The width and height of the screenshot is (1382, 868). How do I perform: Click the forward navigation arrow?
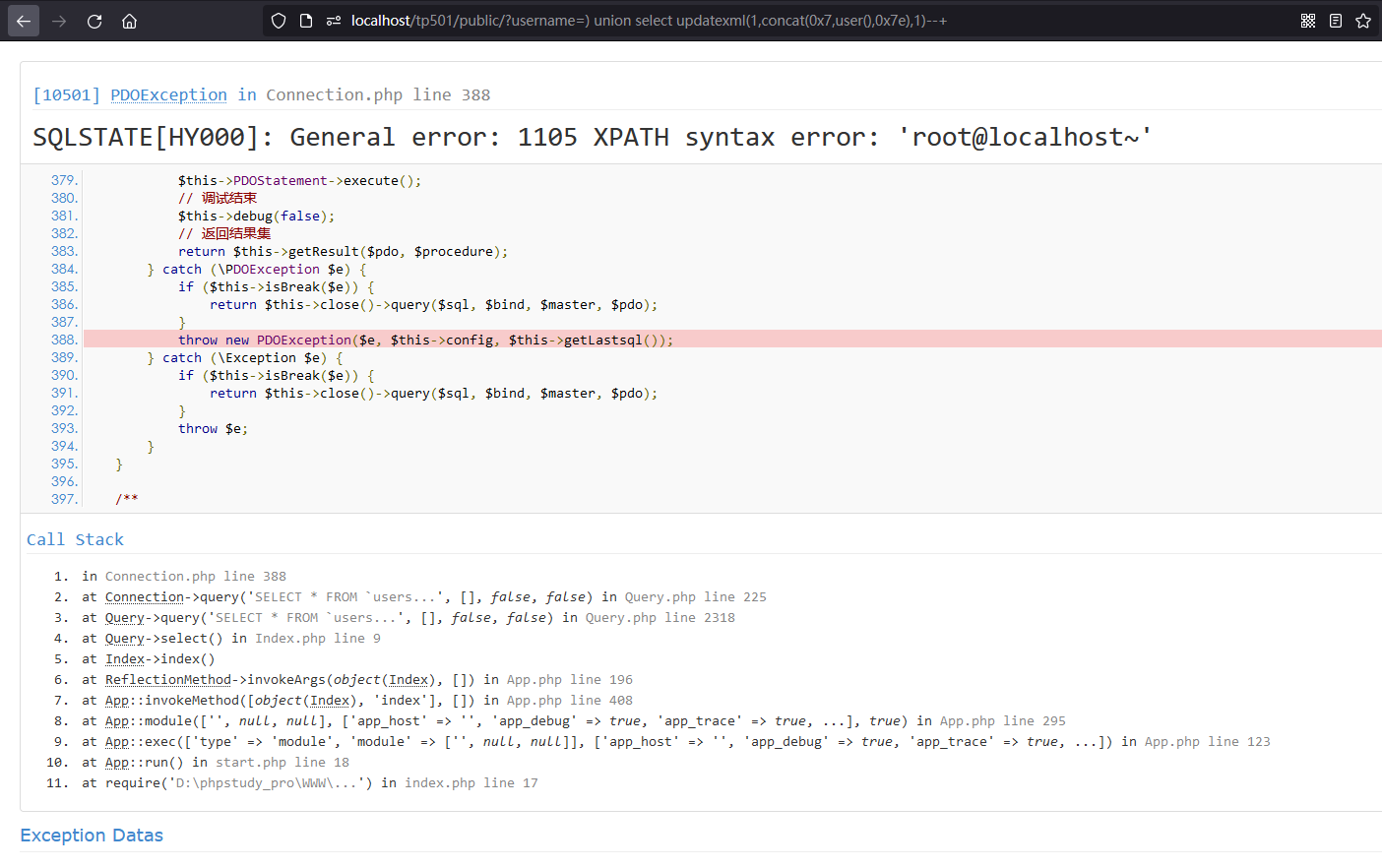59,21
